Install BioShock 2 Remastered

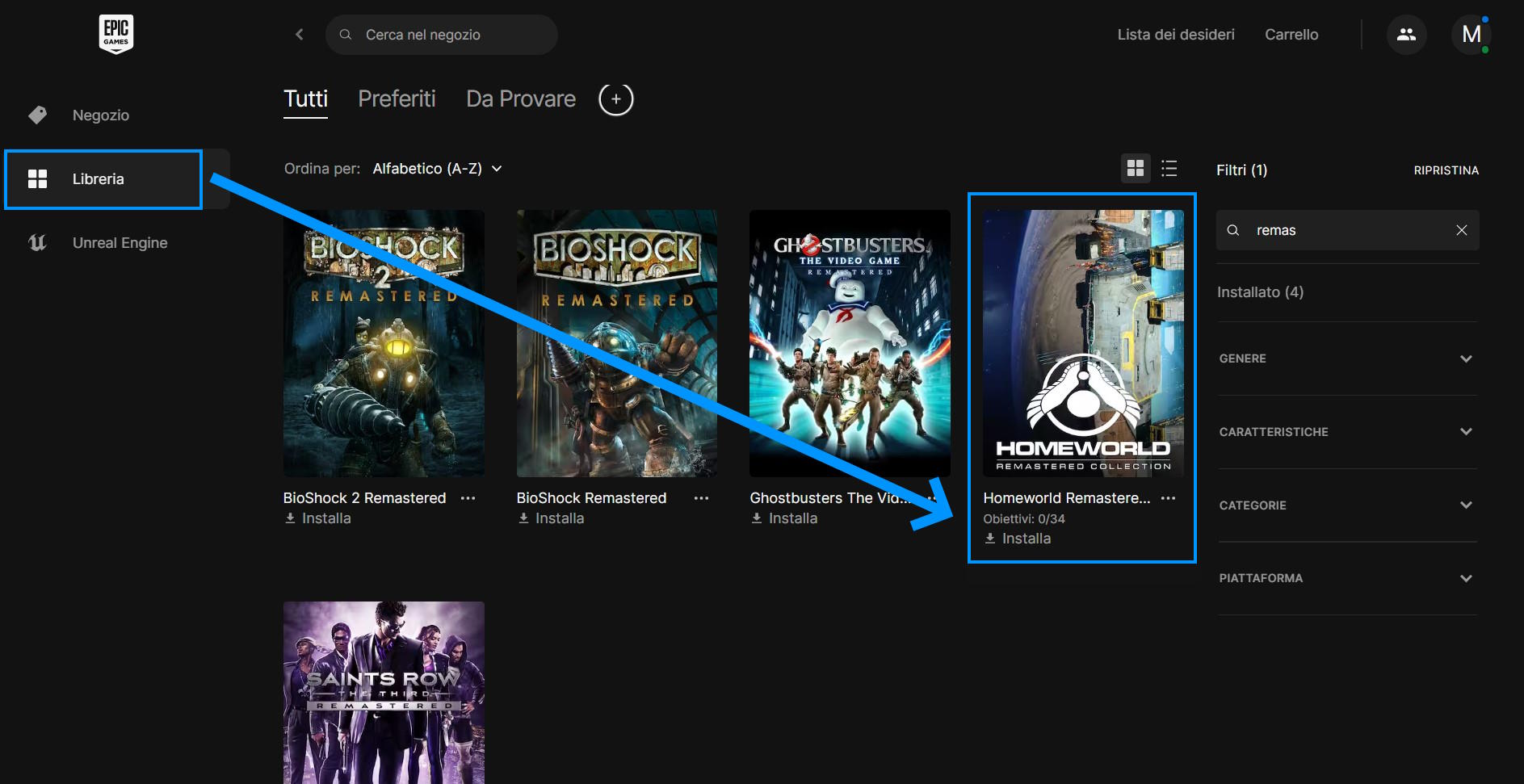[317, 518]
